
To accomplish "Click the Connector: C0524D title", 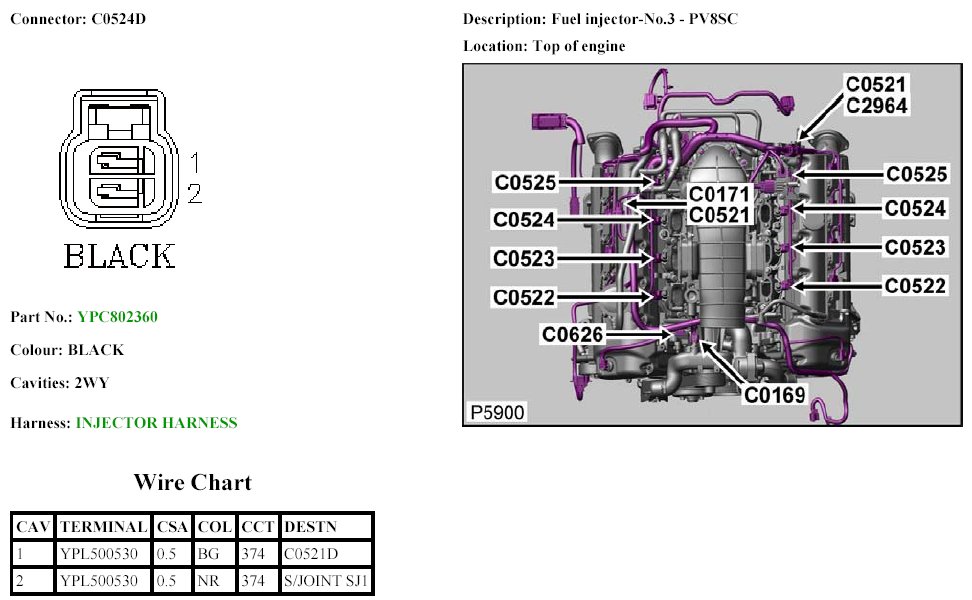I will click(x=78, y=19).
